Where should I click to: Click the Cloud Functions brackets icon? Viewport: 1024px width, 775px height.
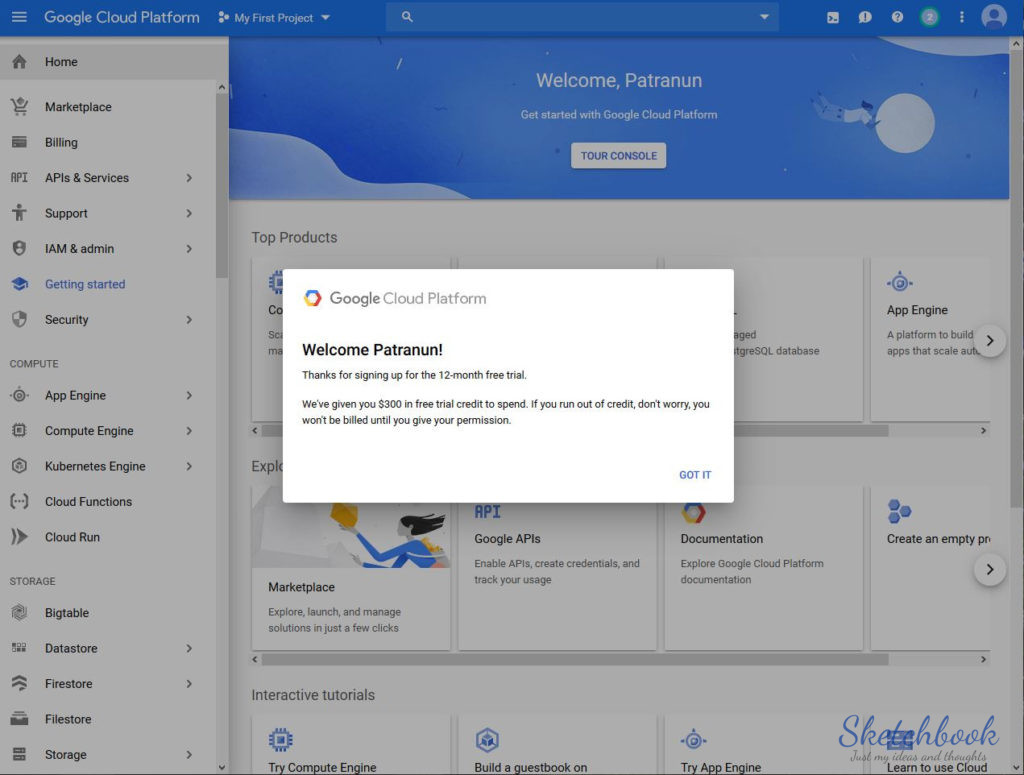[x=20, y=501]
